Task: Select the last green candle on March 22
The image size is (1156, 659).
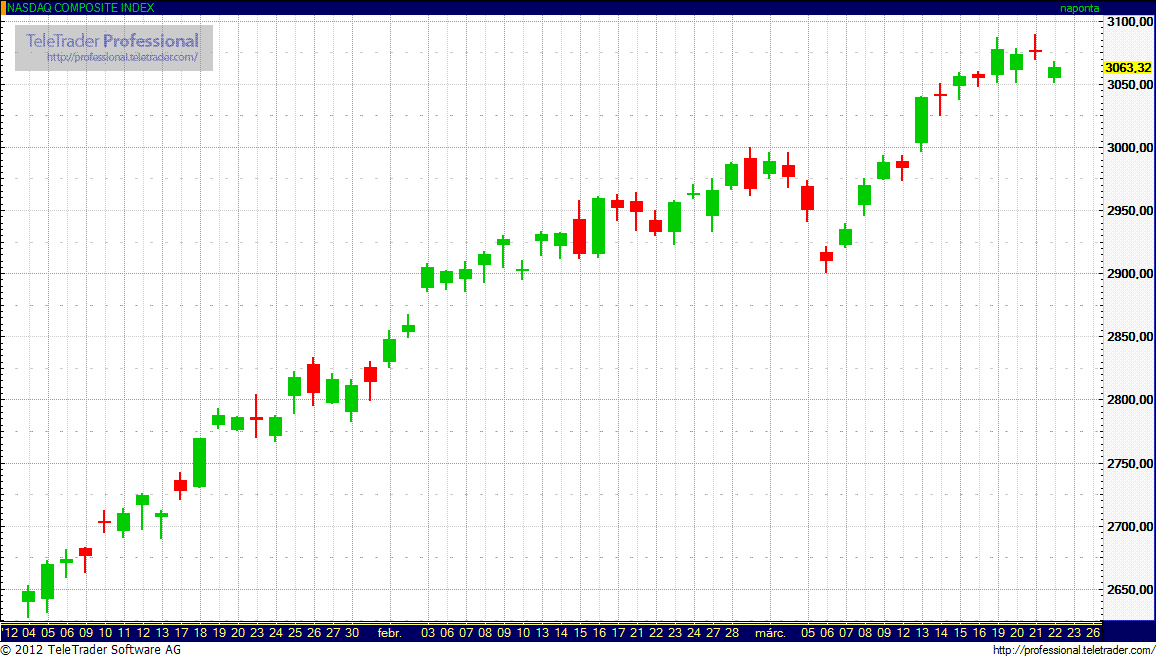Action: [x=1054, y=72]
